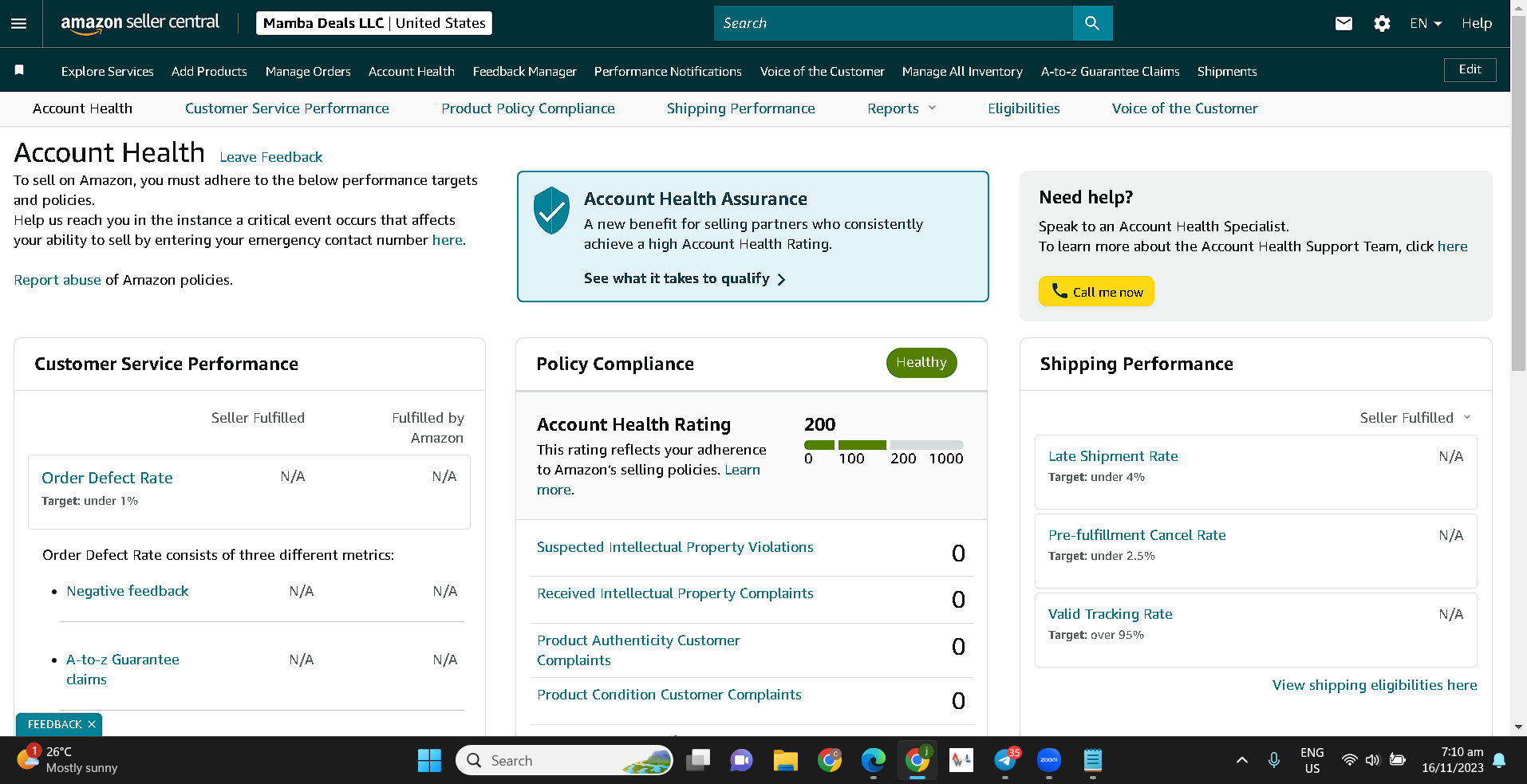
Task: Click the amazon seller central logo
Action: [140, 23]
